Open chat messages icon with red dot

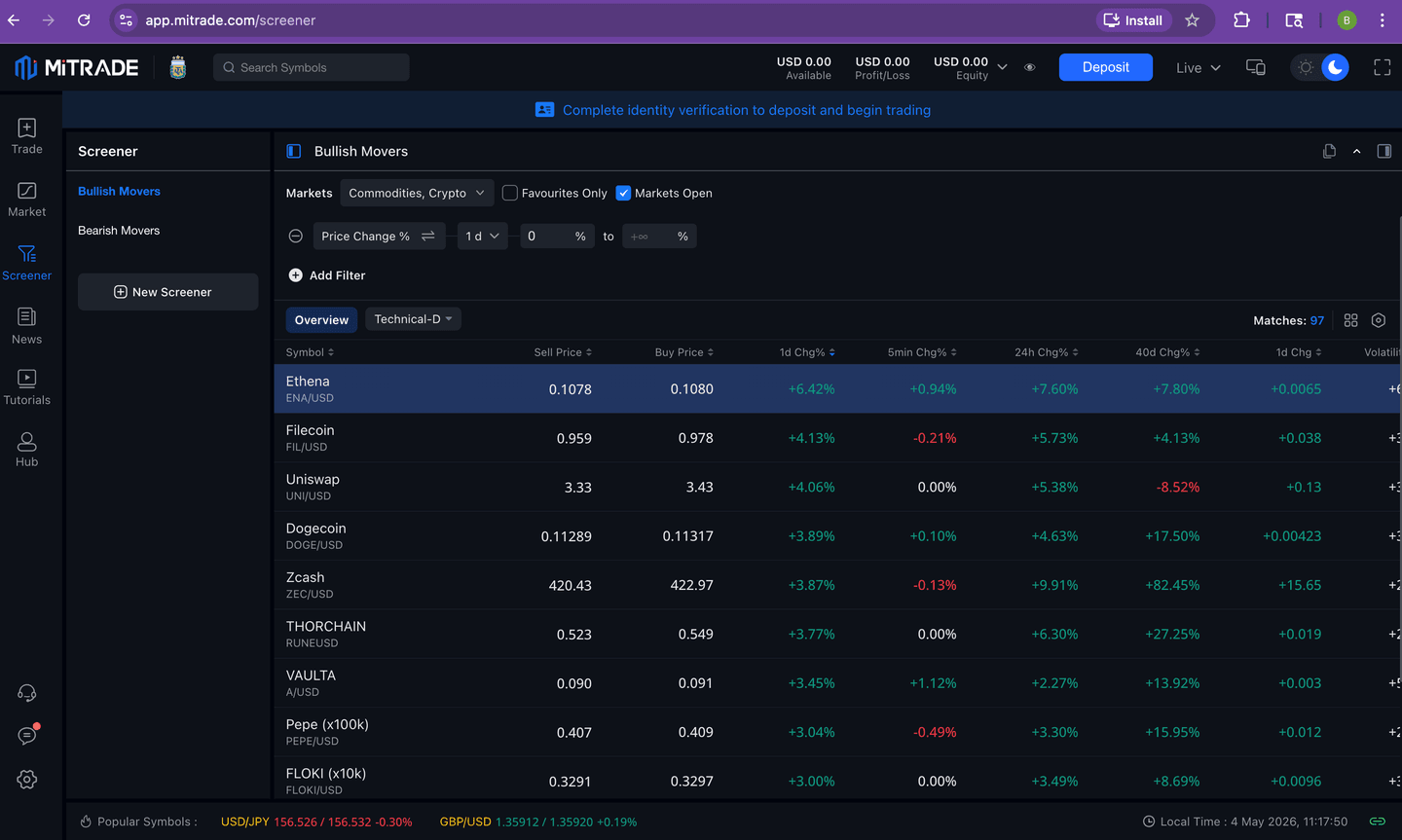pyautogui.click(x=27, y=735)
